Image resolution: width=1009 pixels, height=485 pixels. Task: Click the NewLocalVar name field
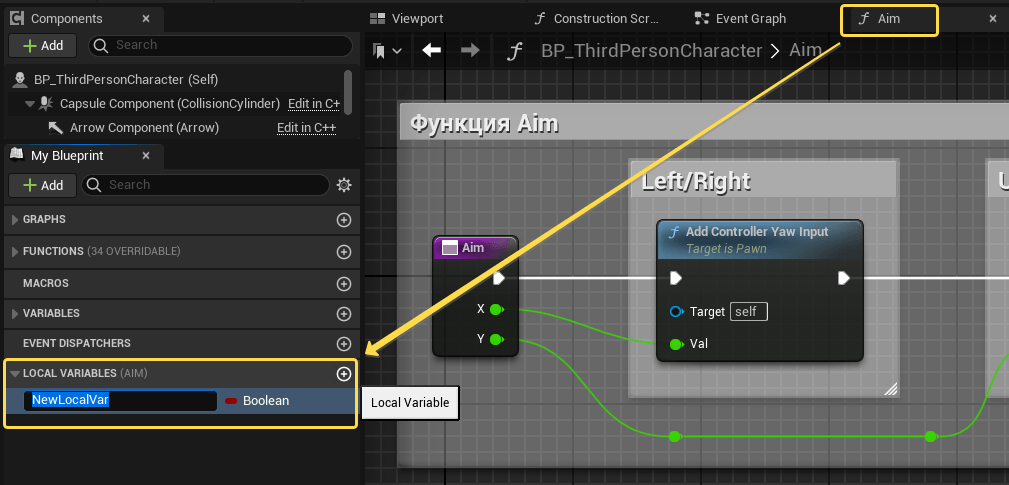tap(120, 400)
